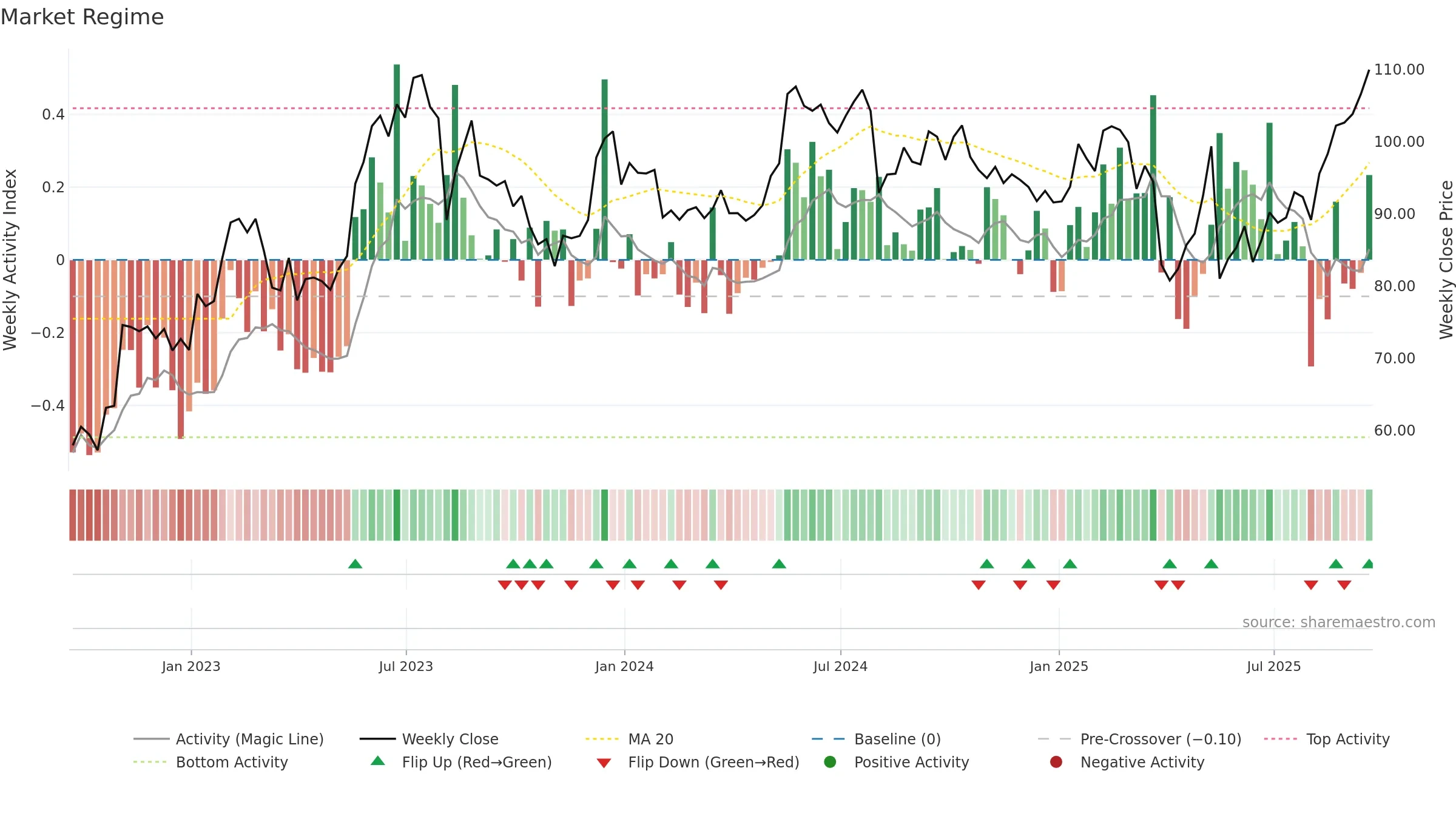Click the red Negative Activity circle icon

coord(1056,762)
